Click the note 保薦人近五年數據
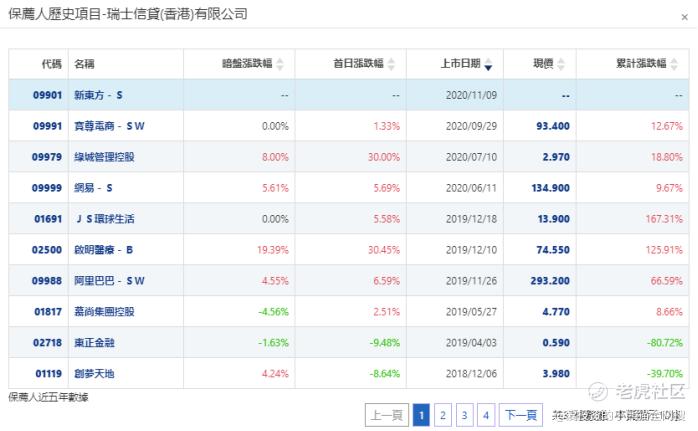The height and width of the screenshot is (431, 698). (x=48, y=397)
